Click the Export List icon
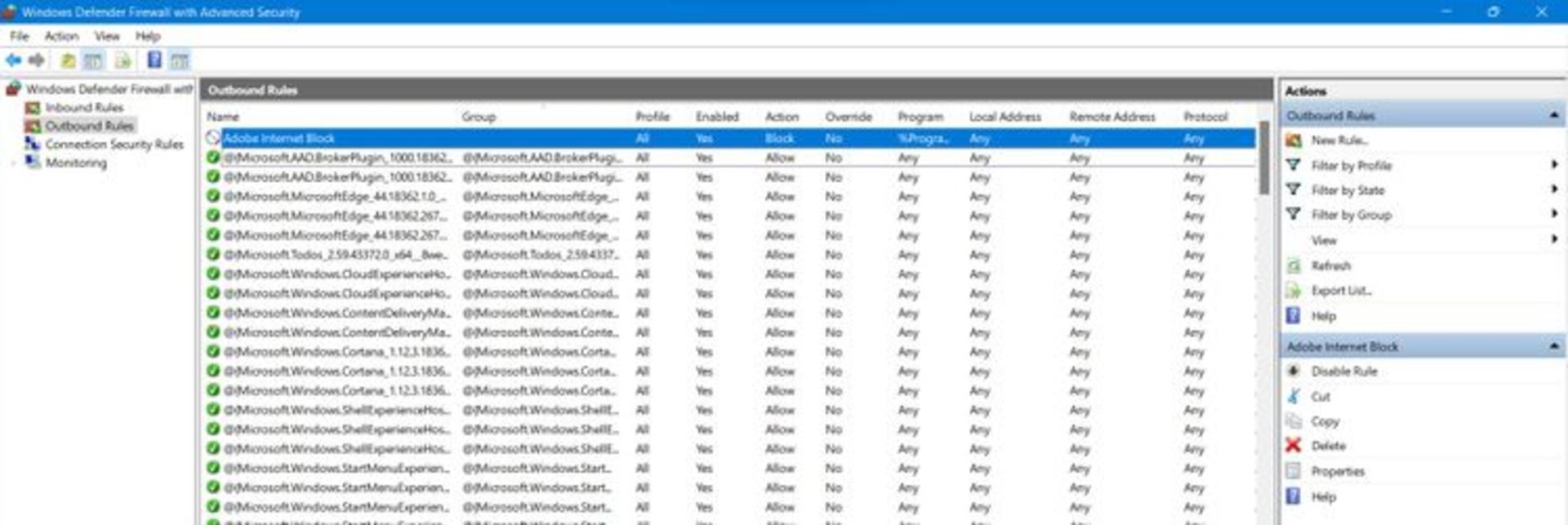This screenshot has width=1568, height=525. tap(1294, 291)
